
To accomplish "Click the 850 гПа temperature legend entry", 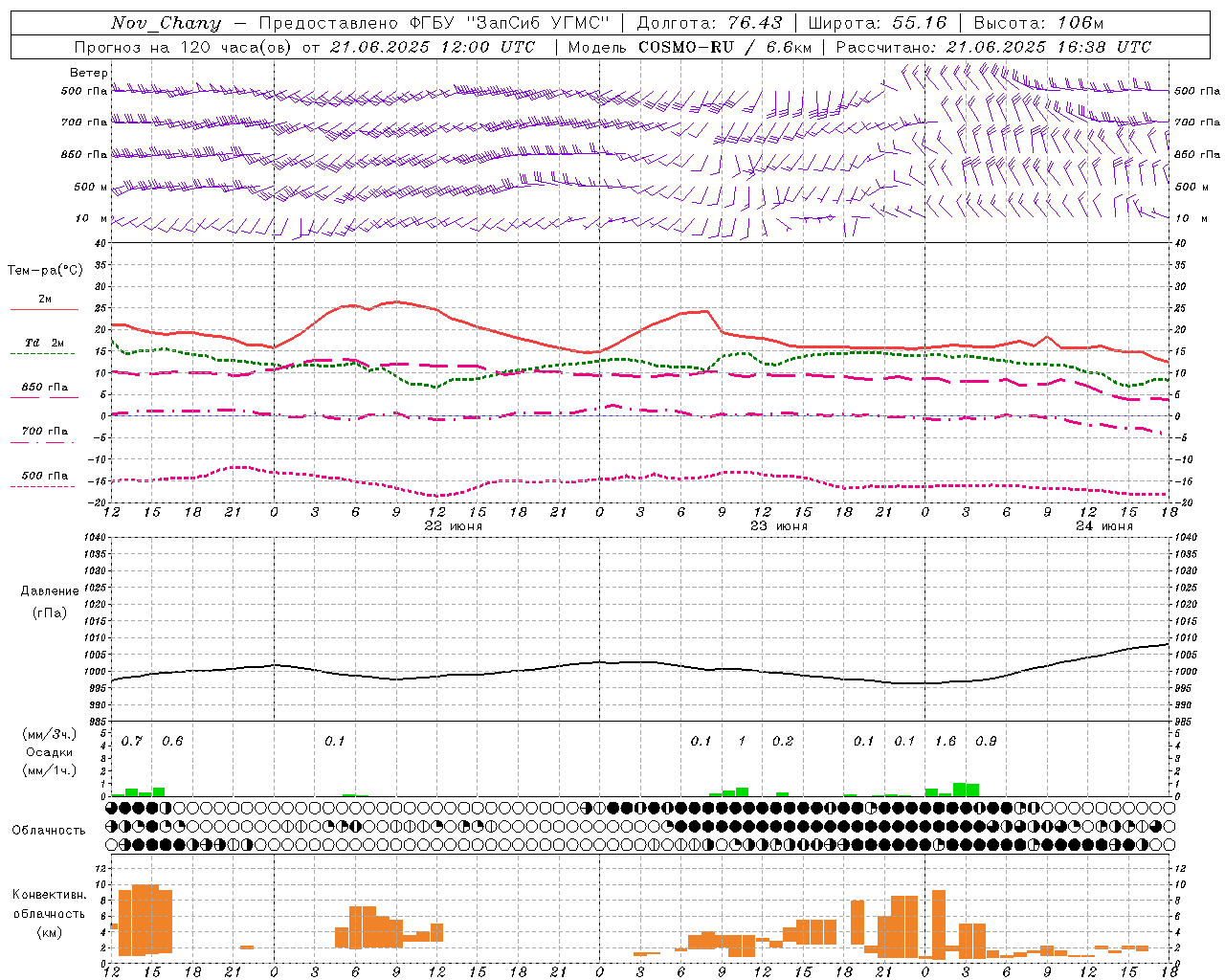I will [45, 388].
